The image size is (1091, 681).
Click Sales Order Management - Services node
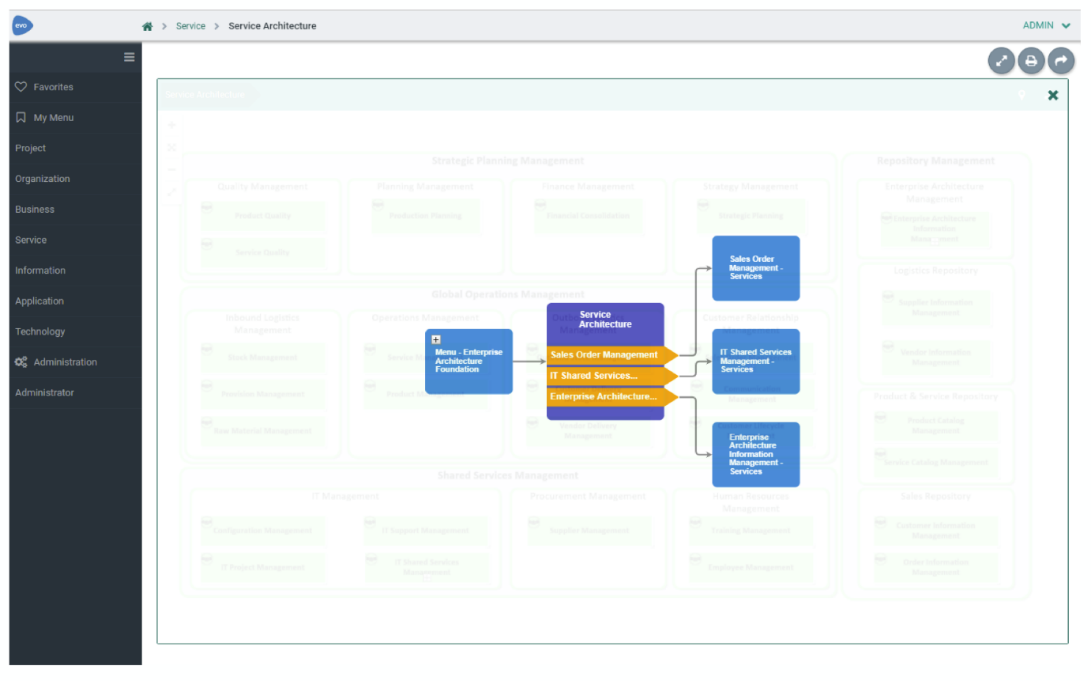[x=756, y=268]
